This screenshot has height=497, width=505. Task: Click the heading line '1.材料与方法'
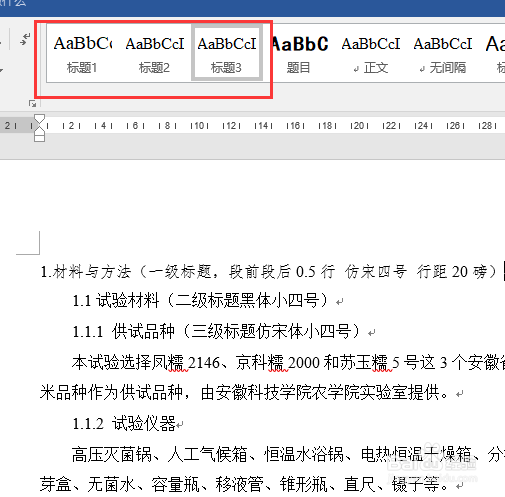(268, 272)
